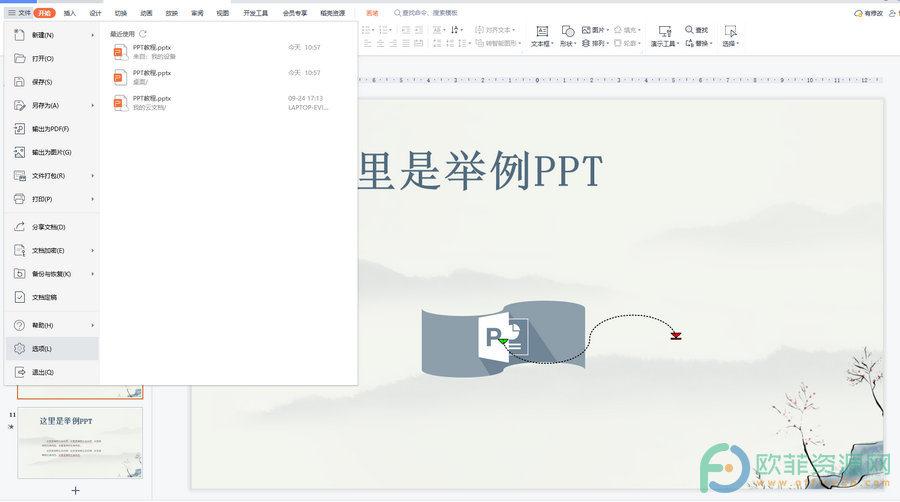Screen dimensions: 900x502
Task: Switch to the 动画 ribbon tab
Action: [x=146, y=13]
